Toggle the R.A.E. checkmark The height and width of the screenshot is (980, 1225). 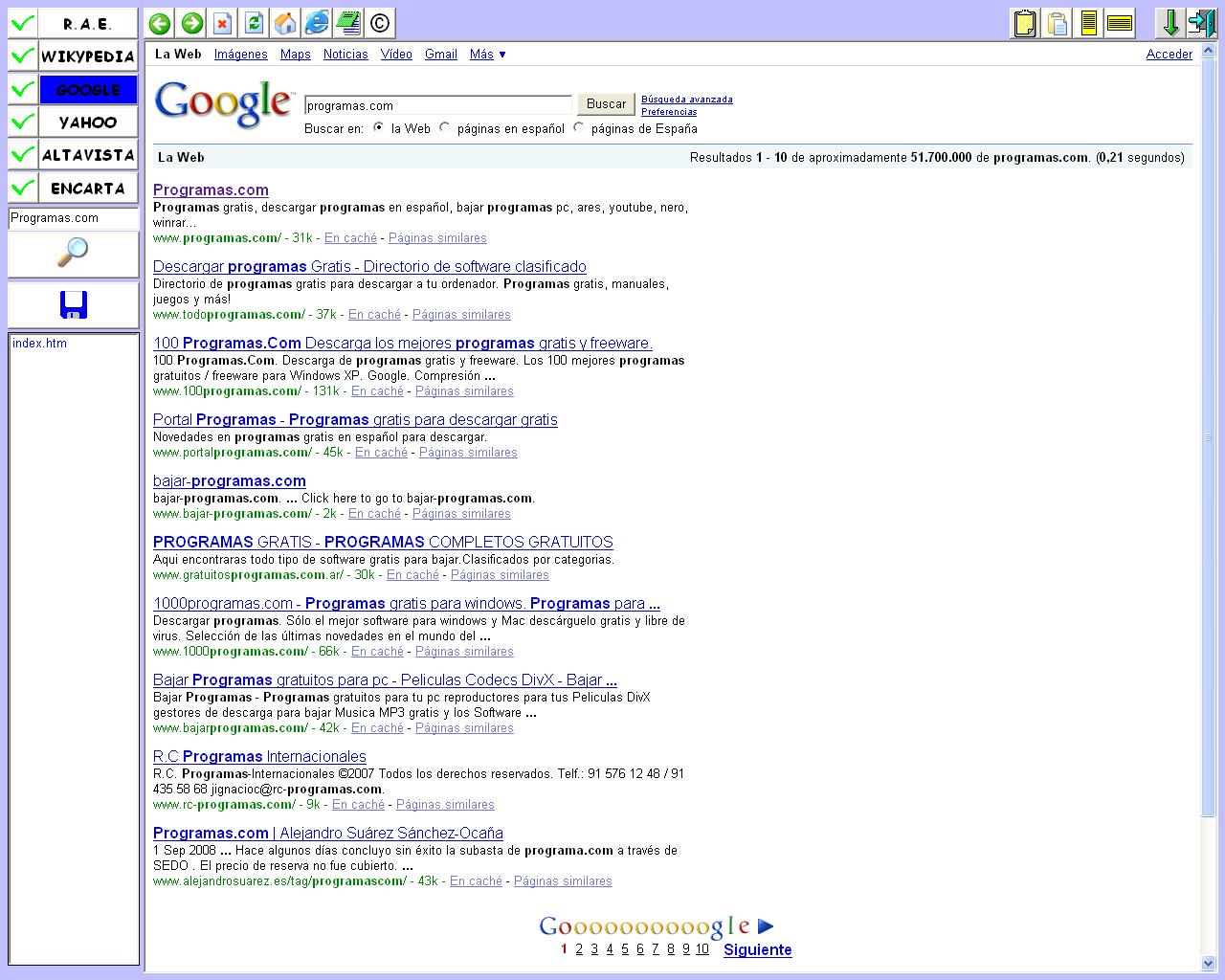click(x=23, y=24)
